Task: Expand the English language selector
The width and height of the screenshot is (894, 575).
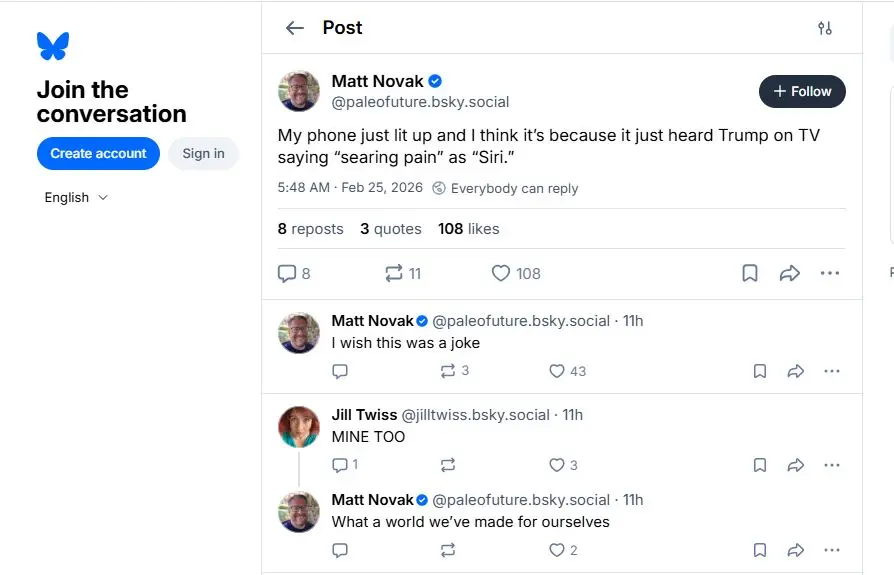Action: click(76, 197)
